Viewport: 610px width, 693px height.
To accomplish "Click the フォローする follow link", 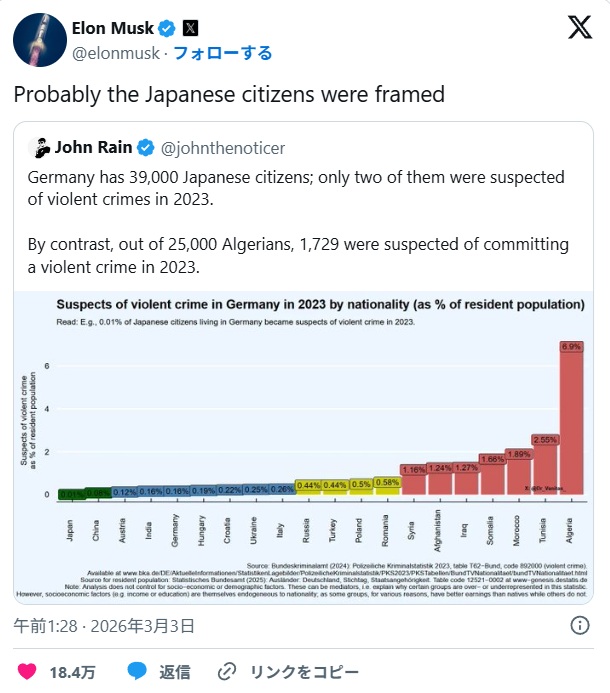I will 223,53.
